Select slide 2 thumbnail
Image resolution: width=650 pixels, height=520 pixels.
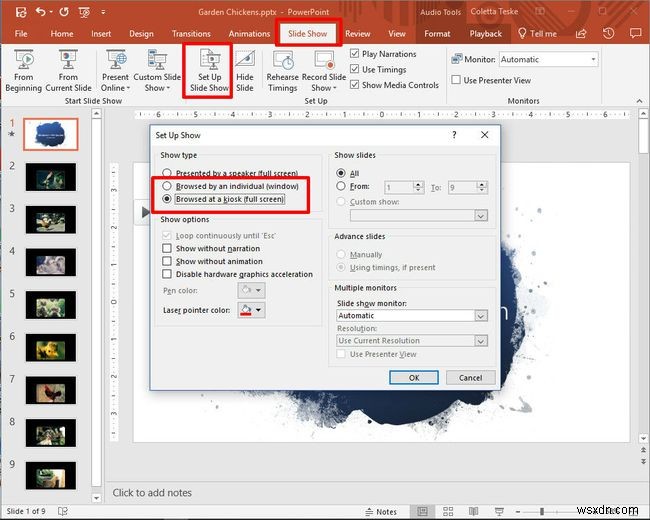point(51,177)
